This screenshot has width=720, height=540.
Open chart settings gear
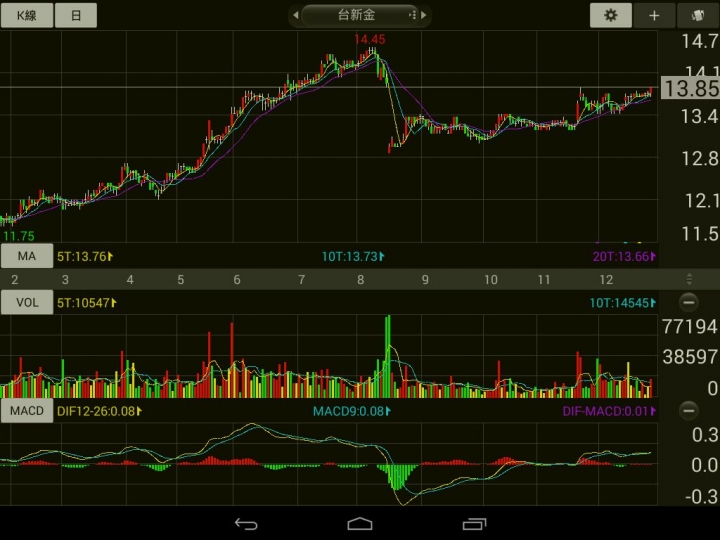tap(611, 15)
